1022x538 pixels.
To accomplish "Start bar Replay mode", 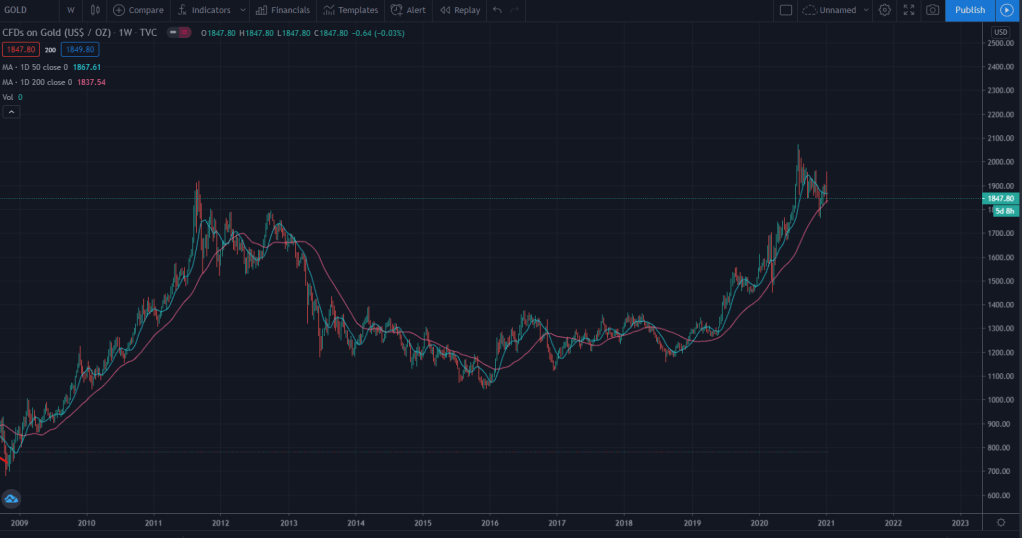I will (x=460, y=10).
